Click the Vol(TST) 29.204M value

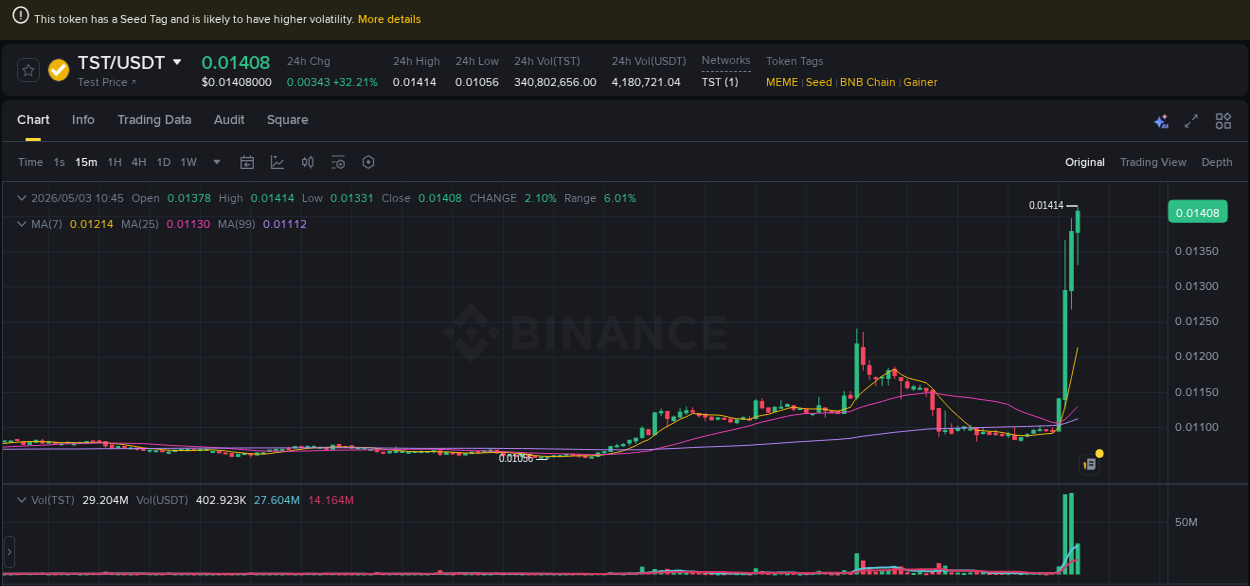point(105,500)
